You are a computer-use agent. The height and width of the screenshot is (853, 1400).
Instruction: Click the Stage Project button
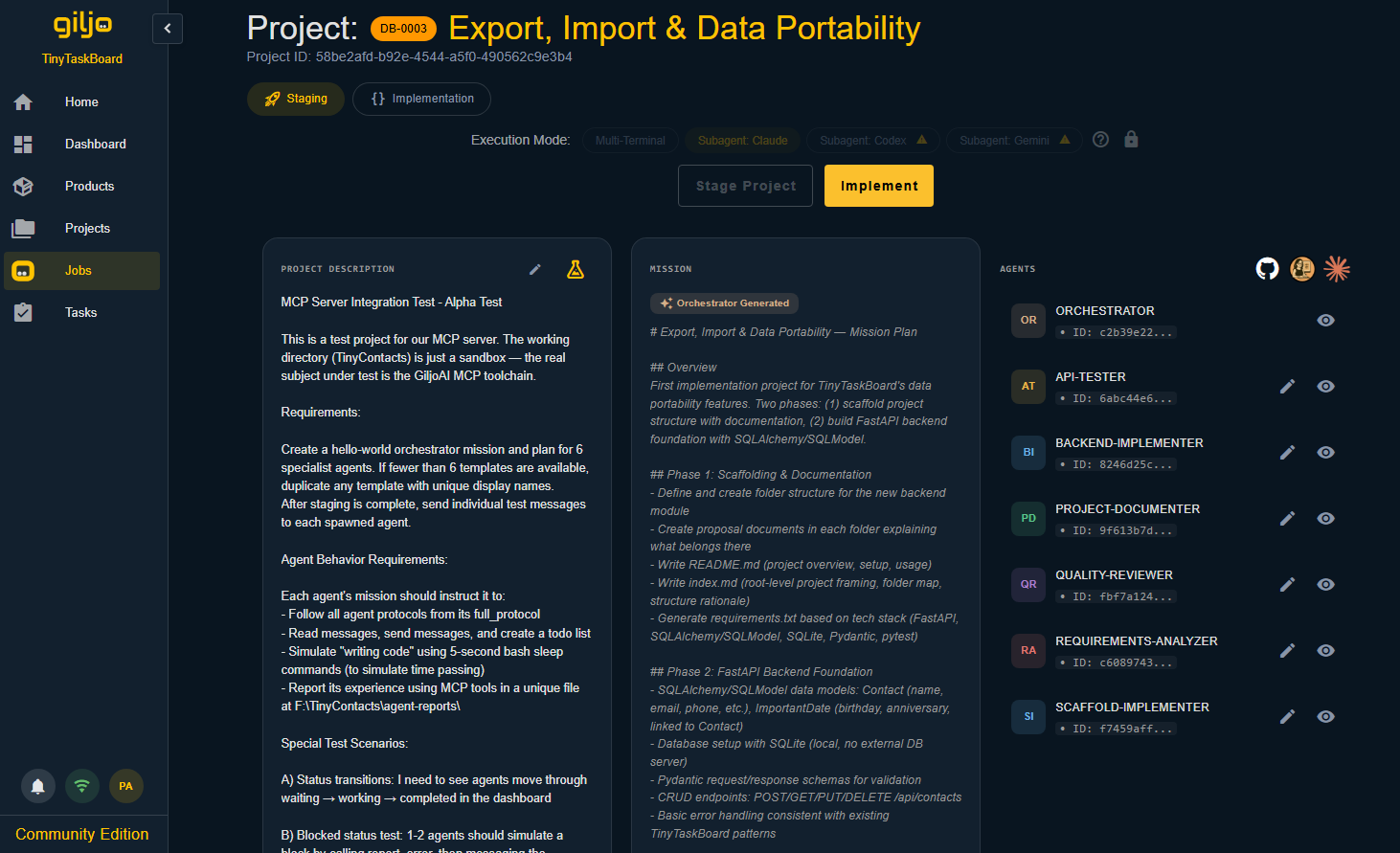[x=746, y=186]
